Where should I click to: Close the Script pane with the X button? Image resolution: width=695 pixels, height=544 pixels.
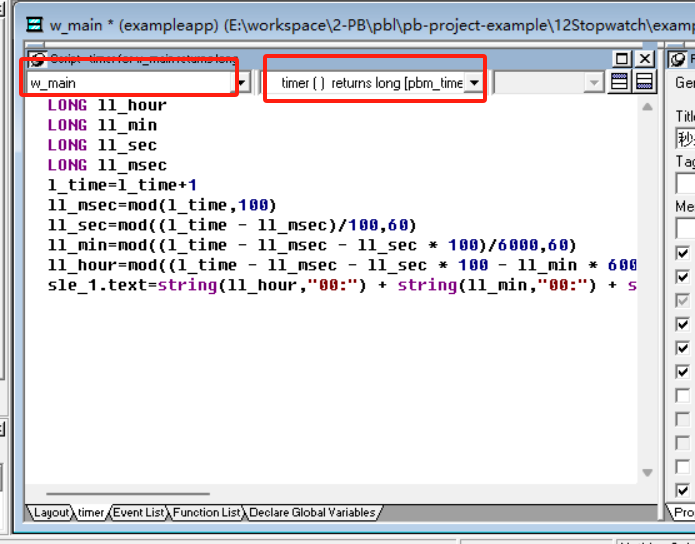pyautogui.click(x=645, y=59)
